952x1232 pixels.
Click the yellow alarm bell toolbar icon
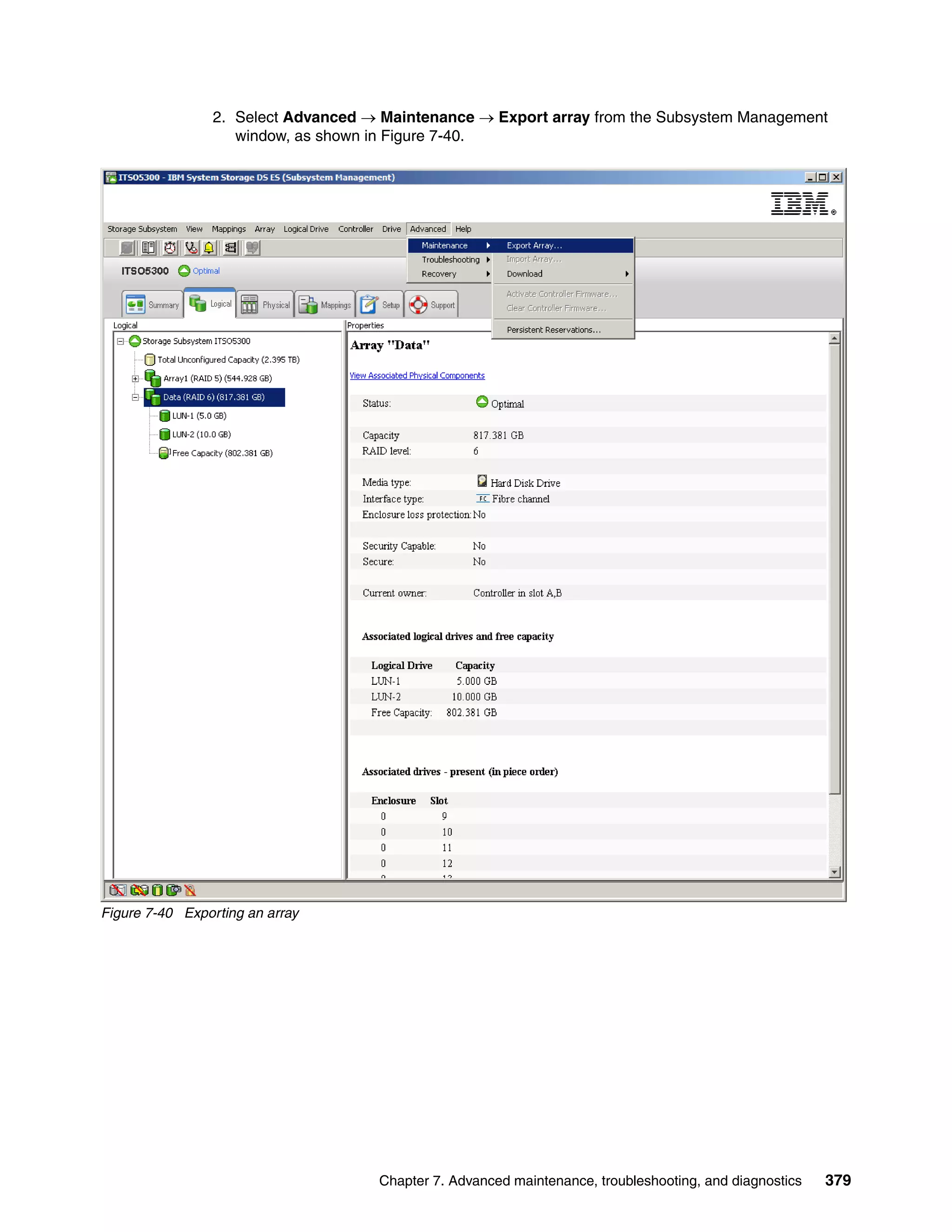click(209, 248)
